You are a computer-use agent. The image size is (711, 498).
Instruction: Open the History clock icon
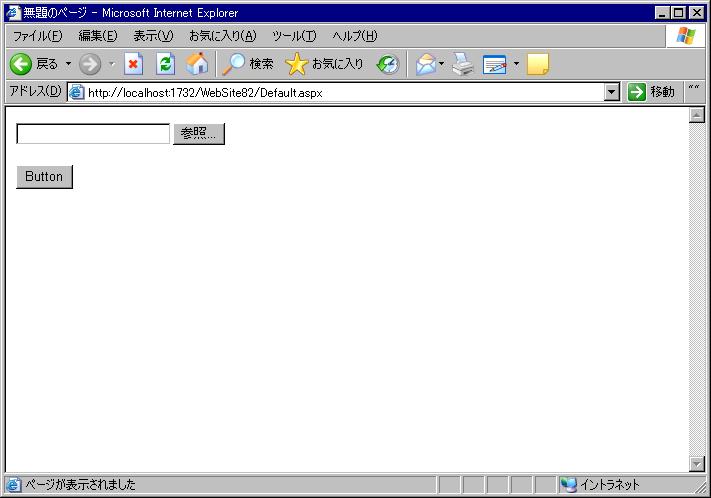[388, 64]
